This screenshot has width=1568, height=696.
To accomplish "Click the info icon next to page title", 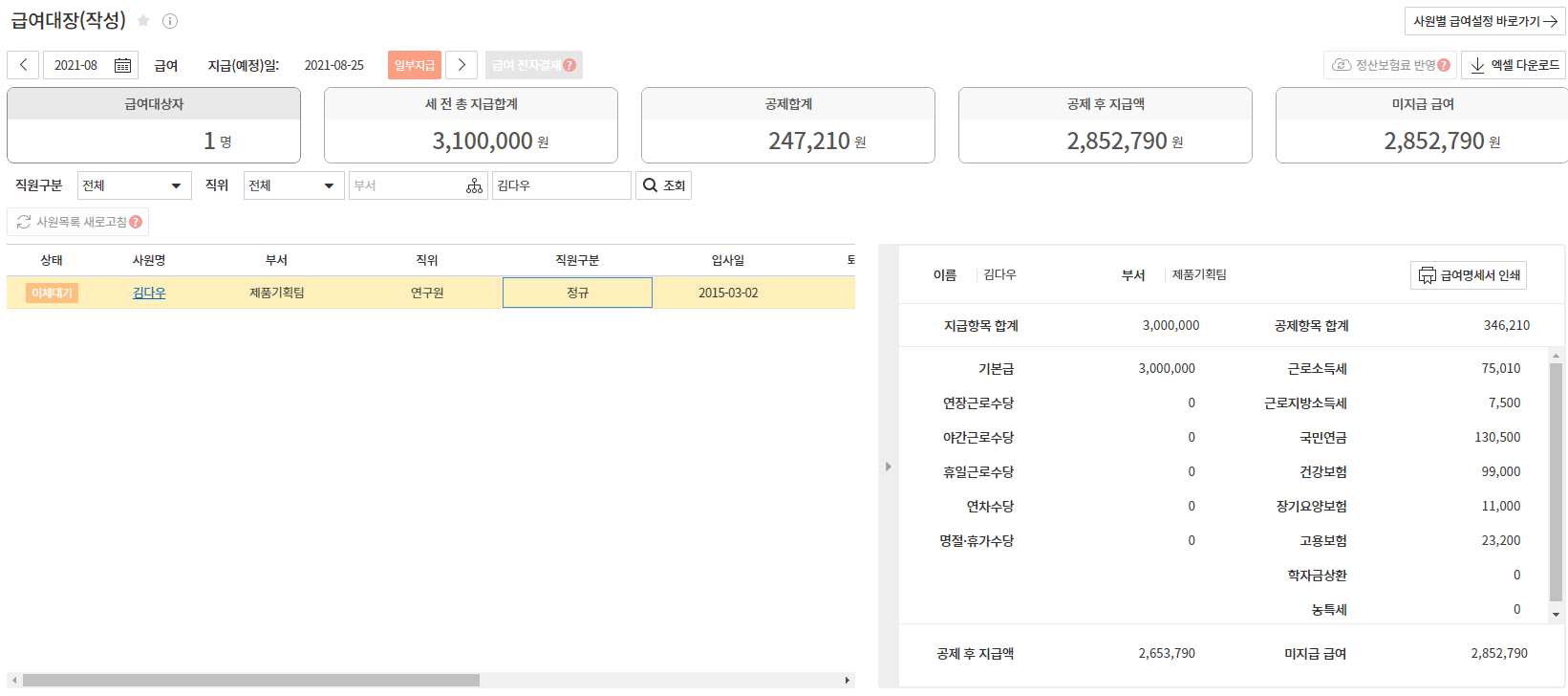I will click(x=170, y=21).
